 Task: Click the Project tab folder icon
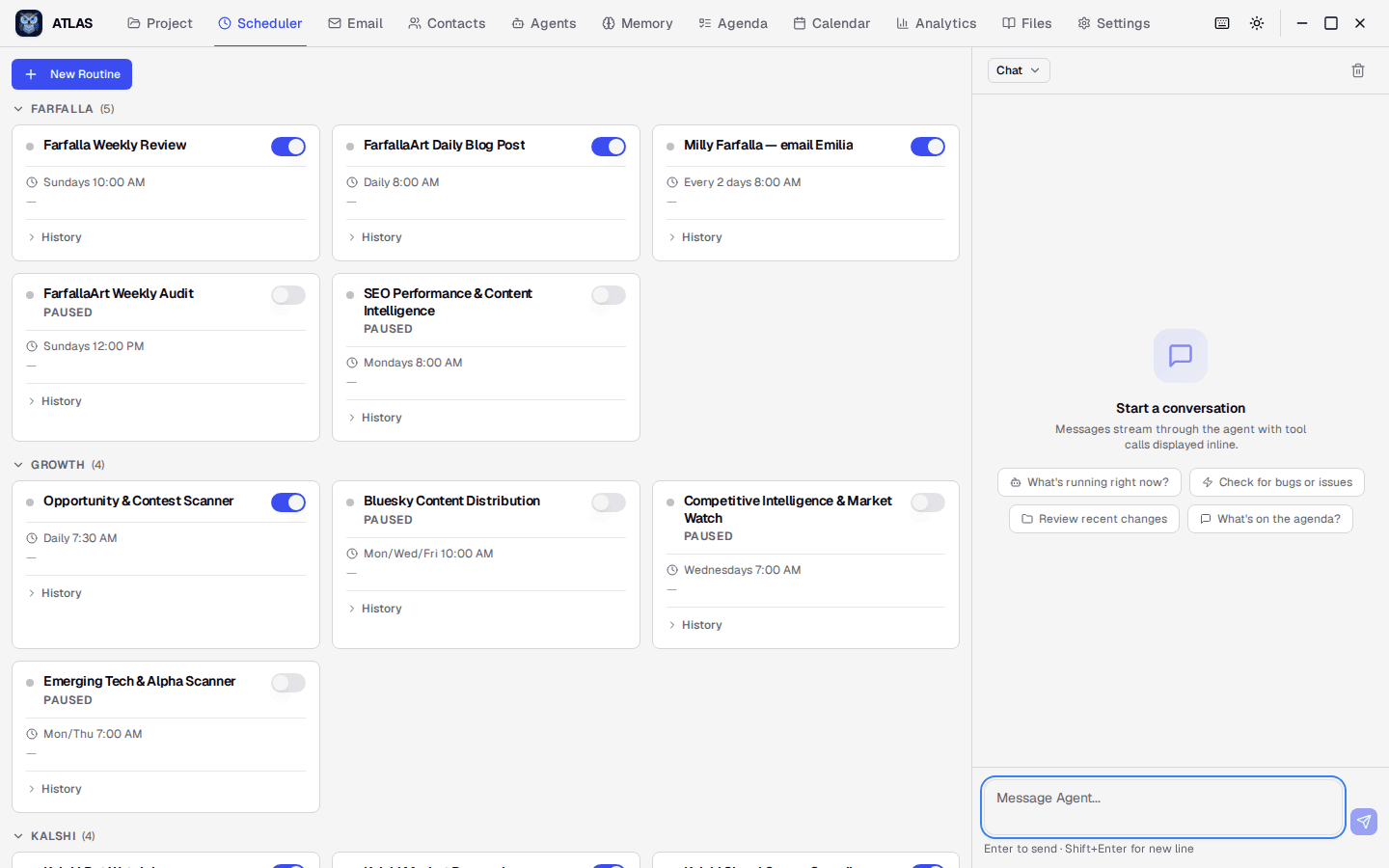[x=134, y=23]
